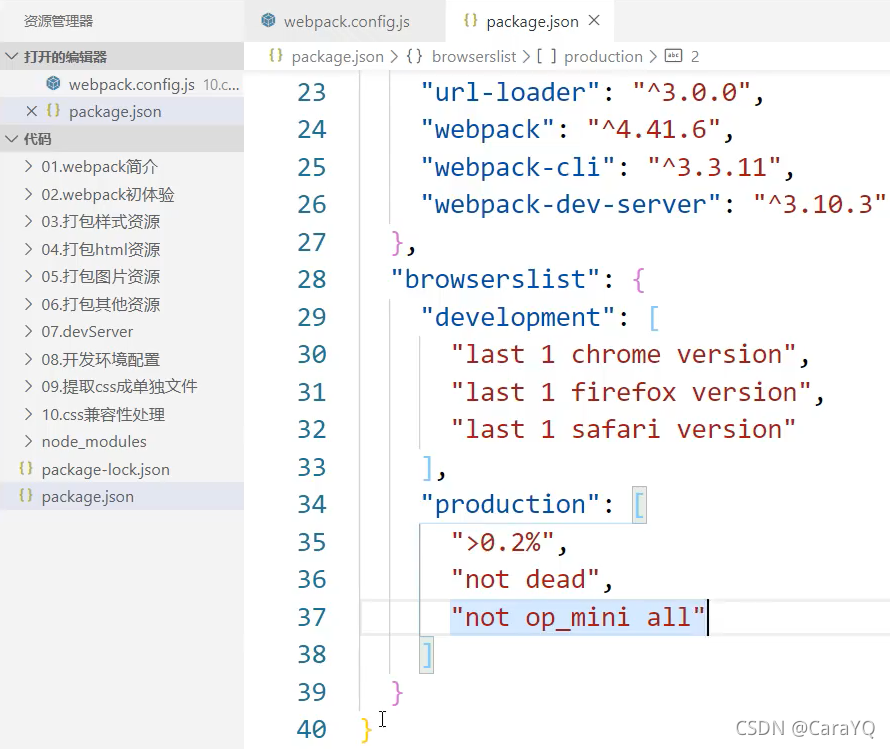Screen dimensions: 890x749
Task: Click "last 1 safari version" string
Action: pyautogui.click(x=623, y=430)
